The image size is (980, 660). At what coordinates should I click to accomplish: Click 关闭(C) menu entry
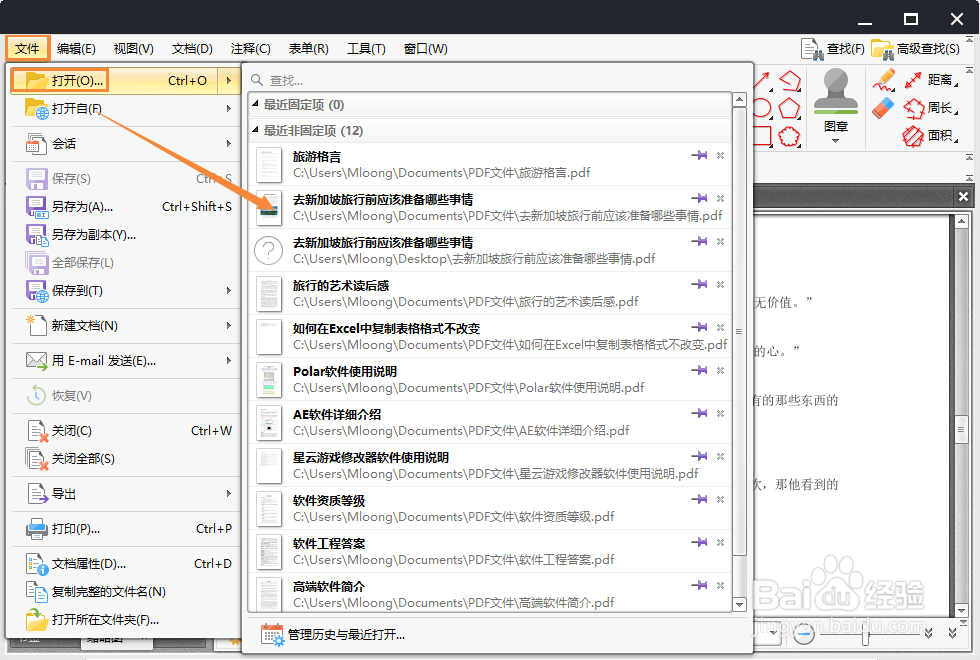(x=125, y=431)
